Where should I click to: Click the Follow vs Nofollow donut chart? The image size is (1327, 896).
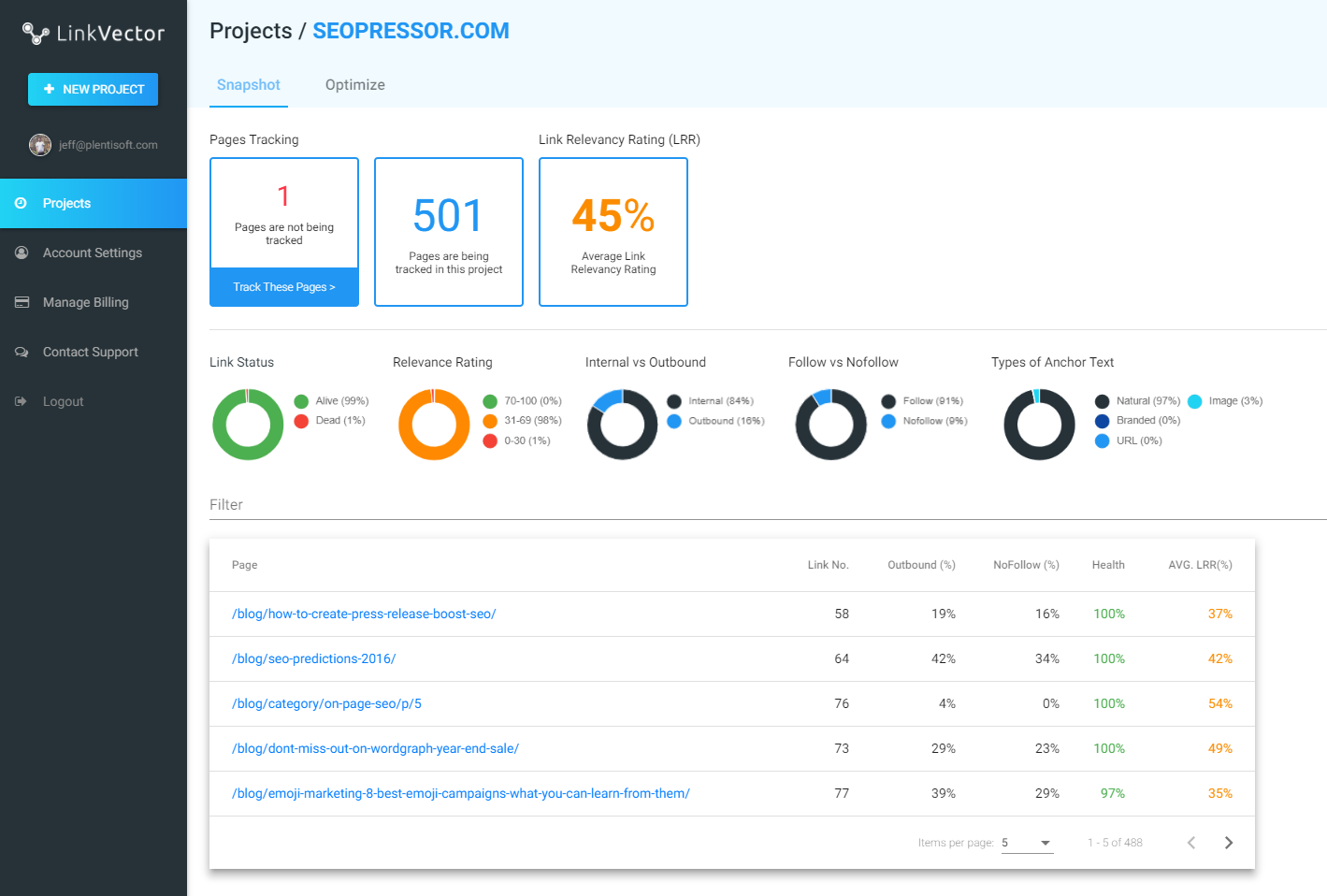[831, 425]
